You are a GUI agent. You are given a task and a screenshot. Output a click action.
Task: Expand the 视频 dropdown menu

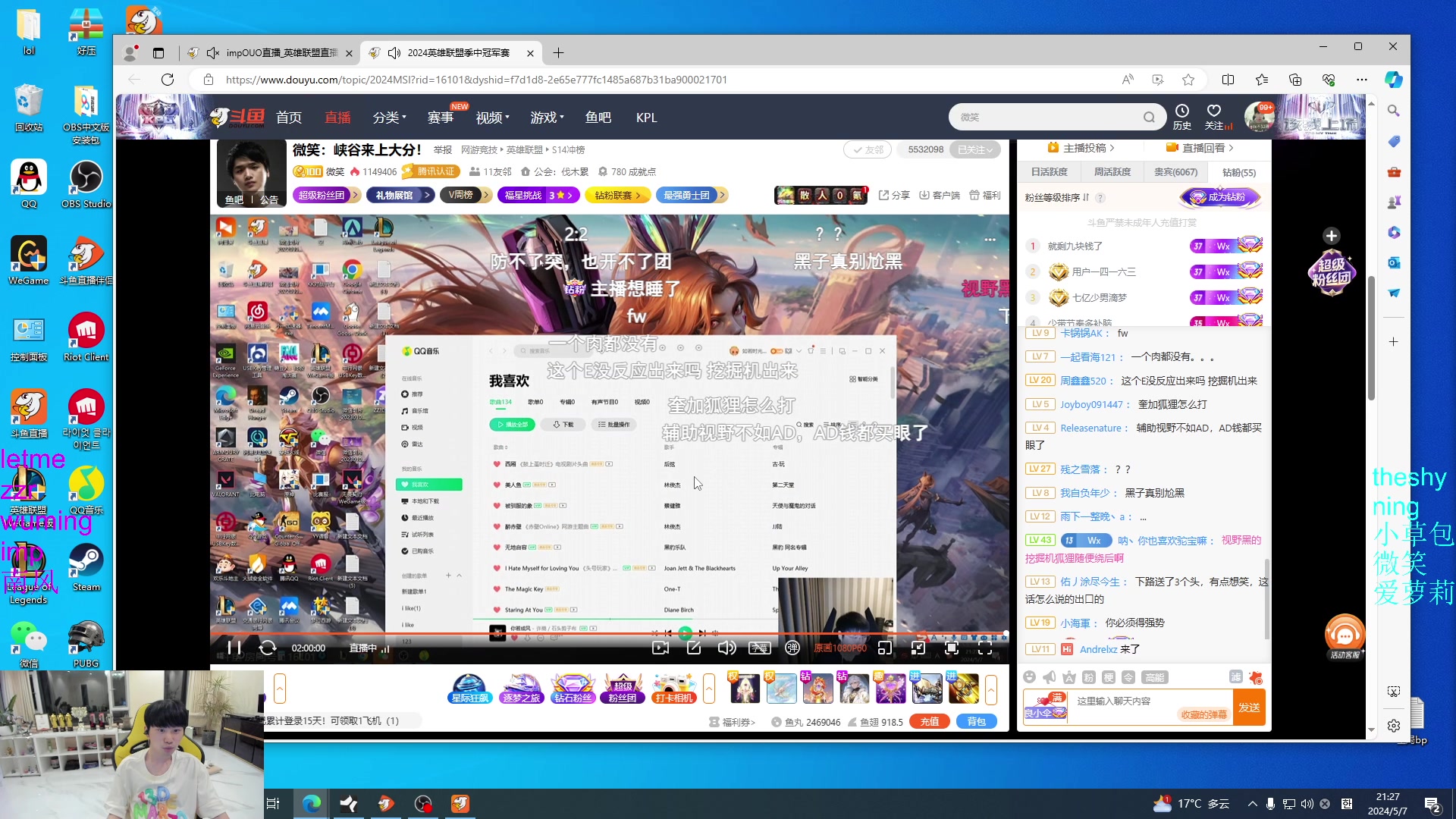(x=492, y=118)
